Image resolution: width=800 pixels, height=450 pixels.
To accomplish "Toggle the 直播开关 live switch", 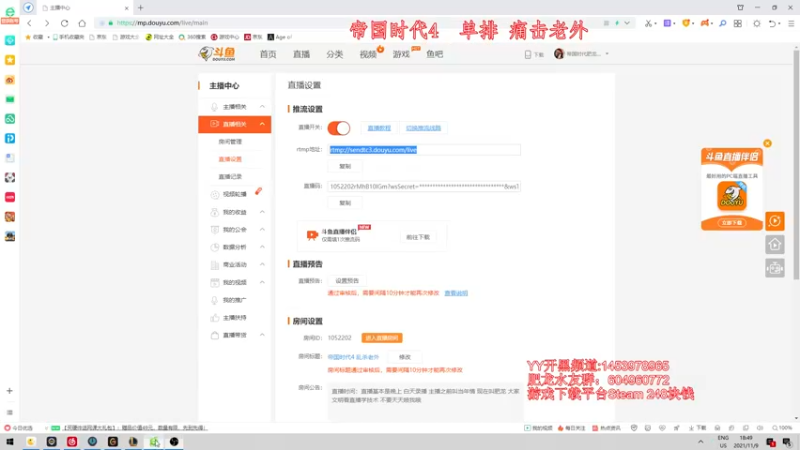I will coord(339,128).
